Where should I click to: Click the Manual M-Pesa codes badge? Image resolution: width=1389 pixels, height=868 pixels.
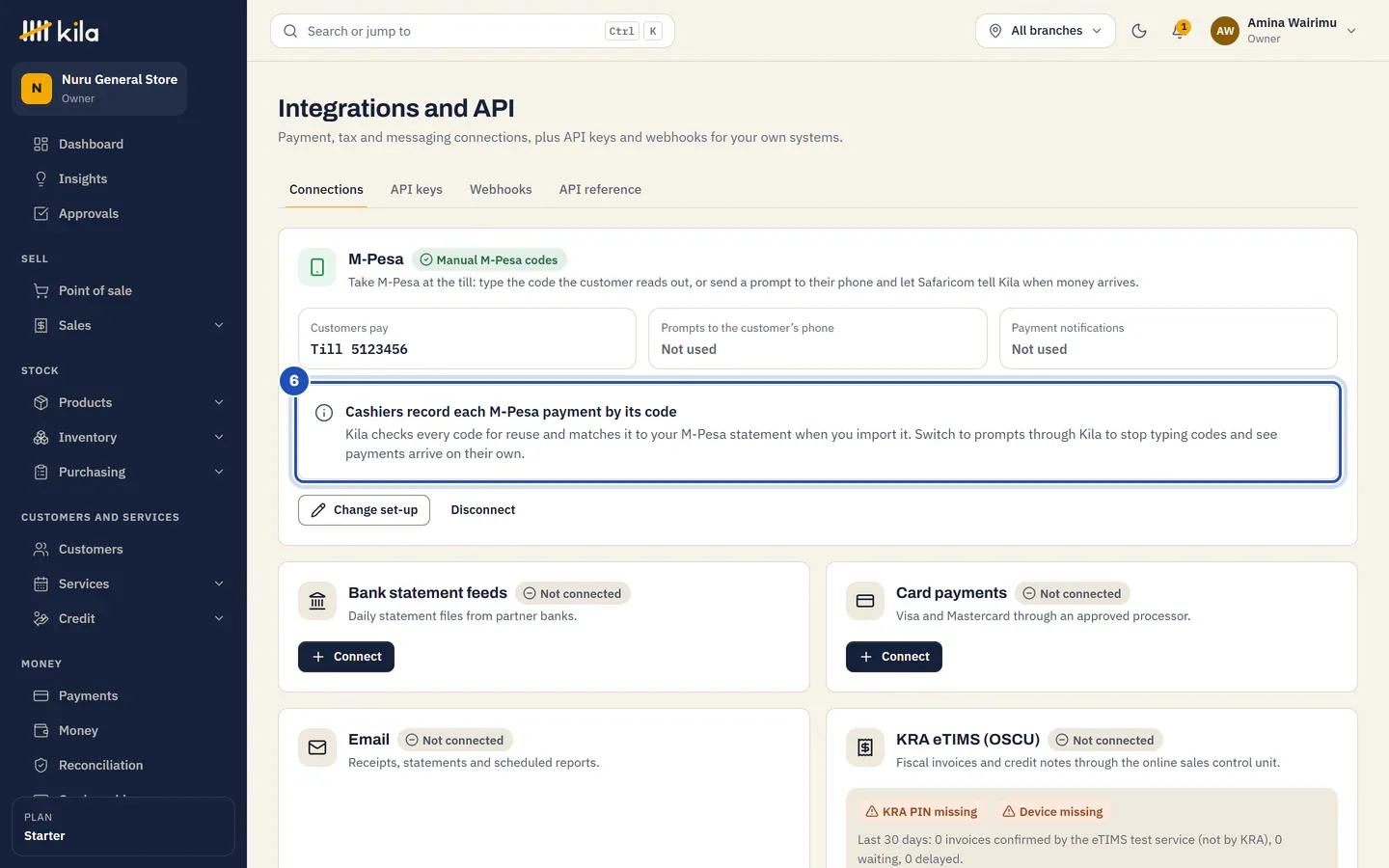(x=489, y=259)
